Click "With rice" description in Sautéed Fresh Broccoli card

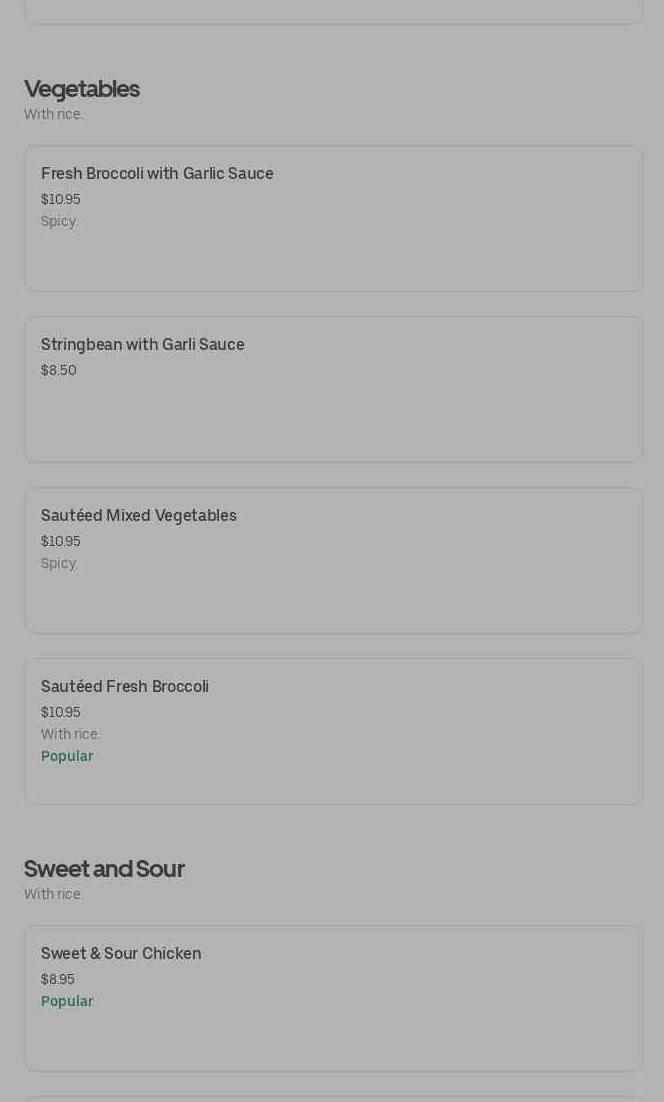pos(70,735)
